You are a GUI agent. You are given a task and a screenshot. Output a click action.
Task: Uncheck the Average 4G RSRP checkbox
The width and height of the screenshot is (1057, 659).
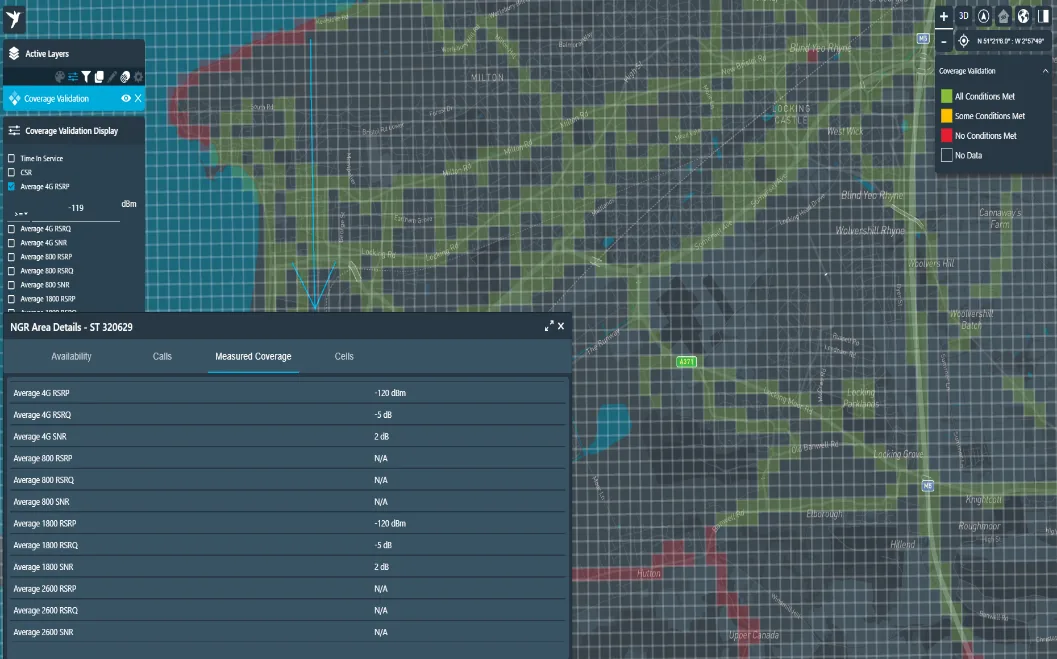point(11,187)
